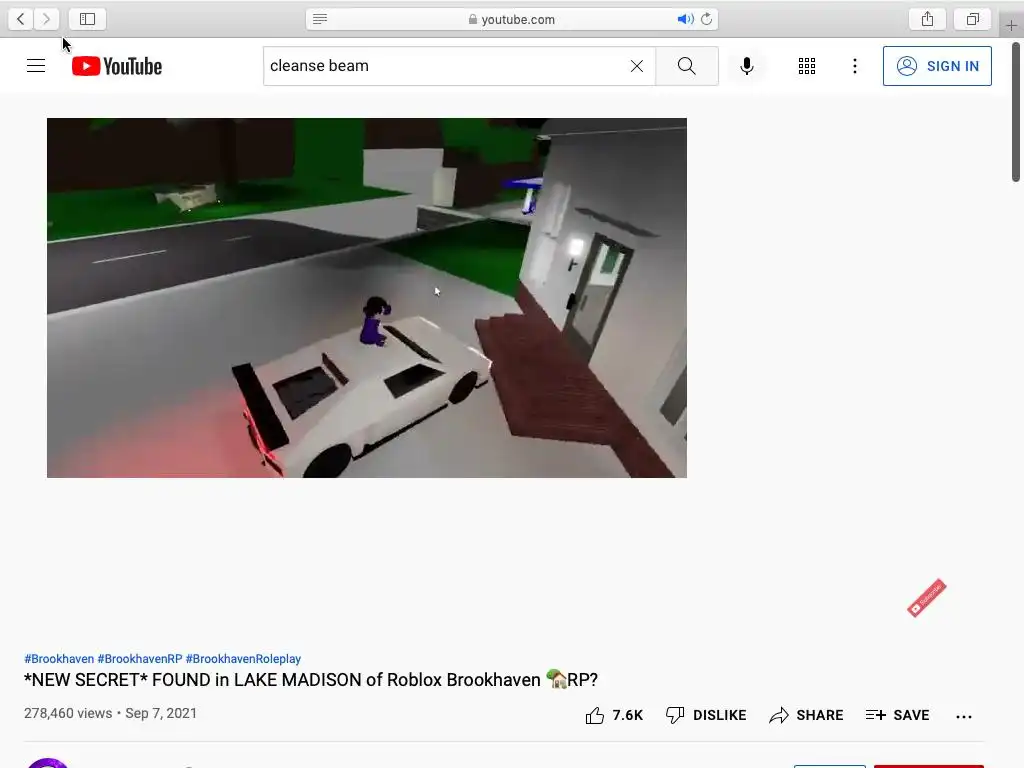This screenshot has width=1024, height=768.
Task: Search by voice with the microphone
Action: pos(747,66)
